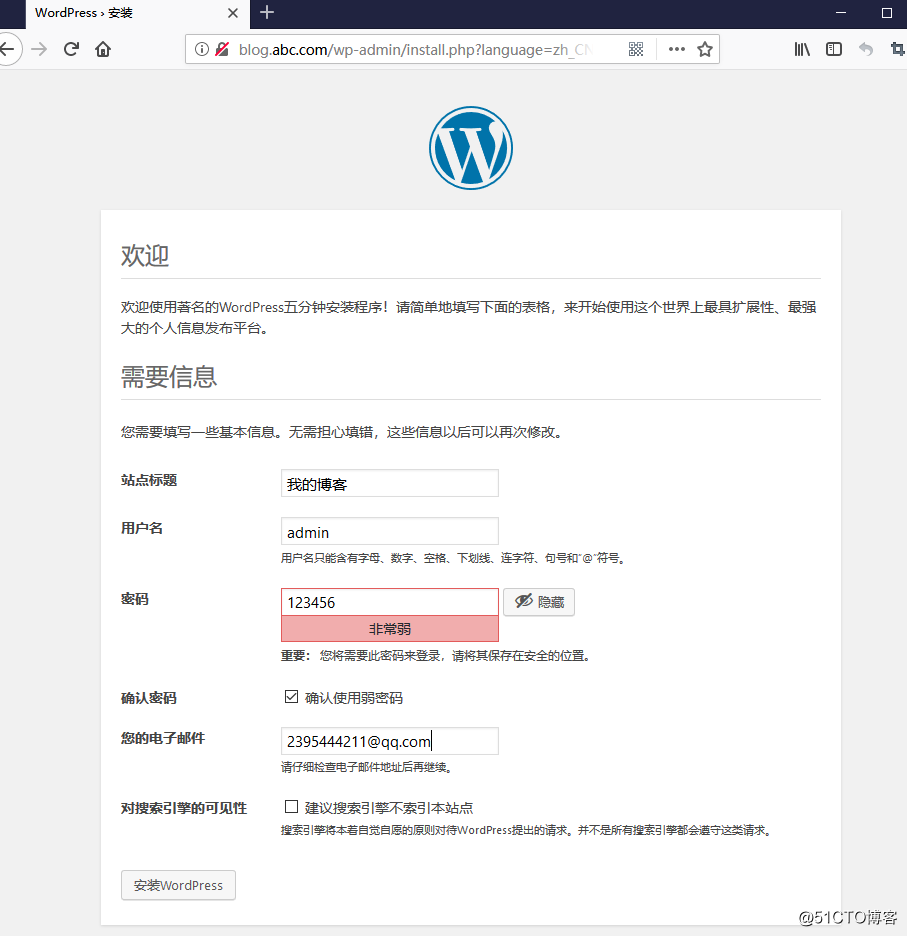Click the forward navigation arrow

39,49
